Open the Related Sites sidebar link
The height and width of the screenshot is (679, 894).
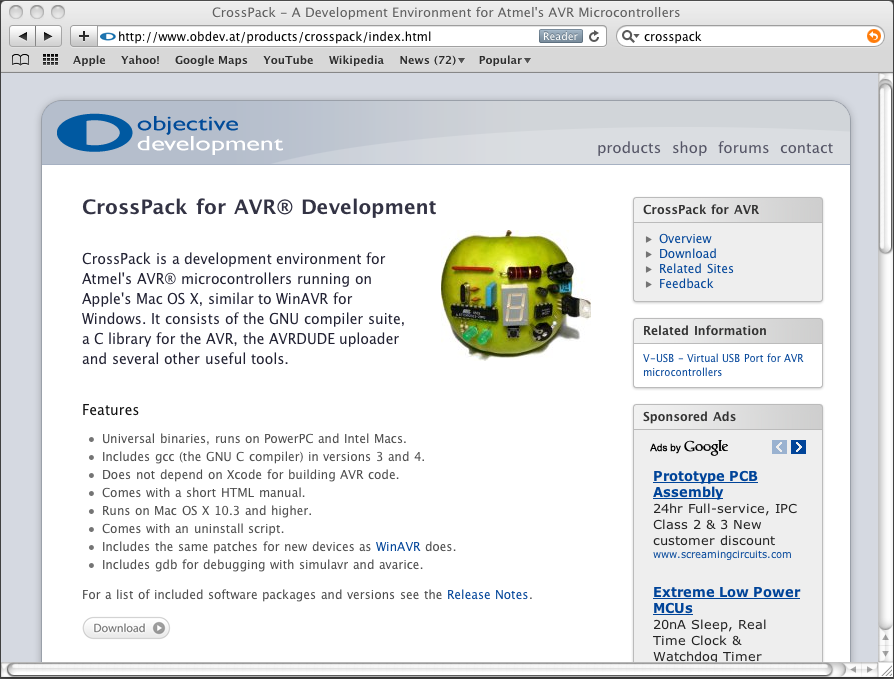tap(696, 269)
